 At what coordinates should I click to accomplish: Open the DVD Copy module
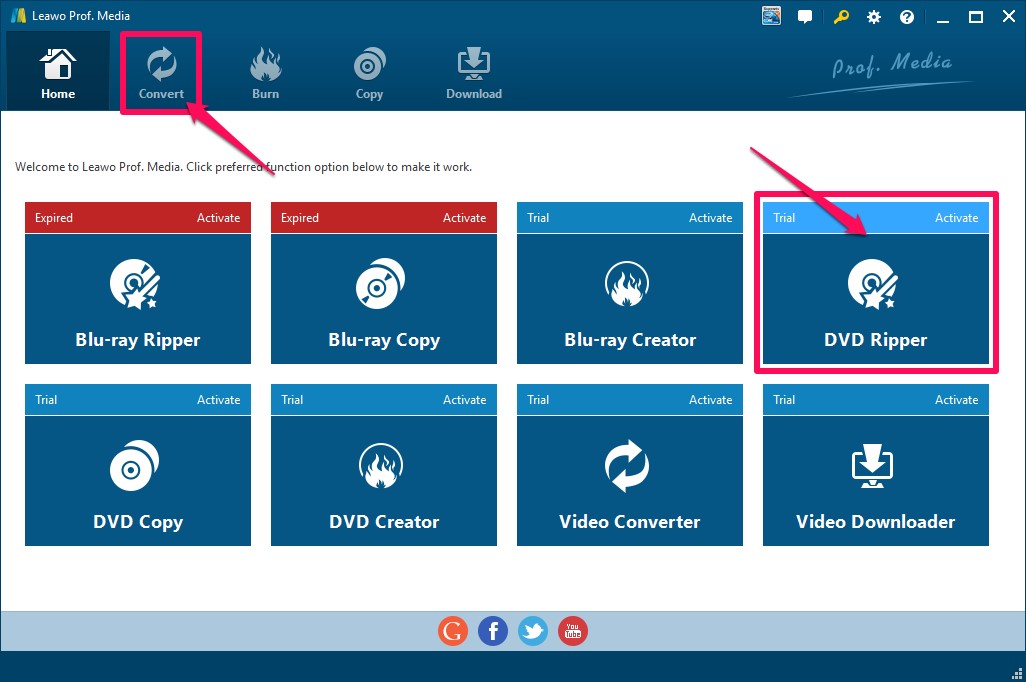tap(138, 481)
